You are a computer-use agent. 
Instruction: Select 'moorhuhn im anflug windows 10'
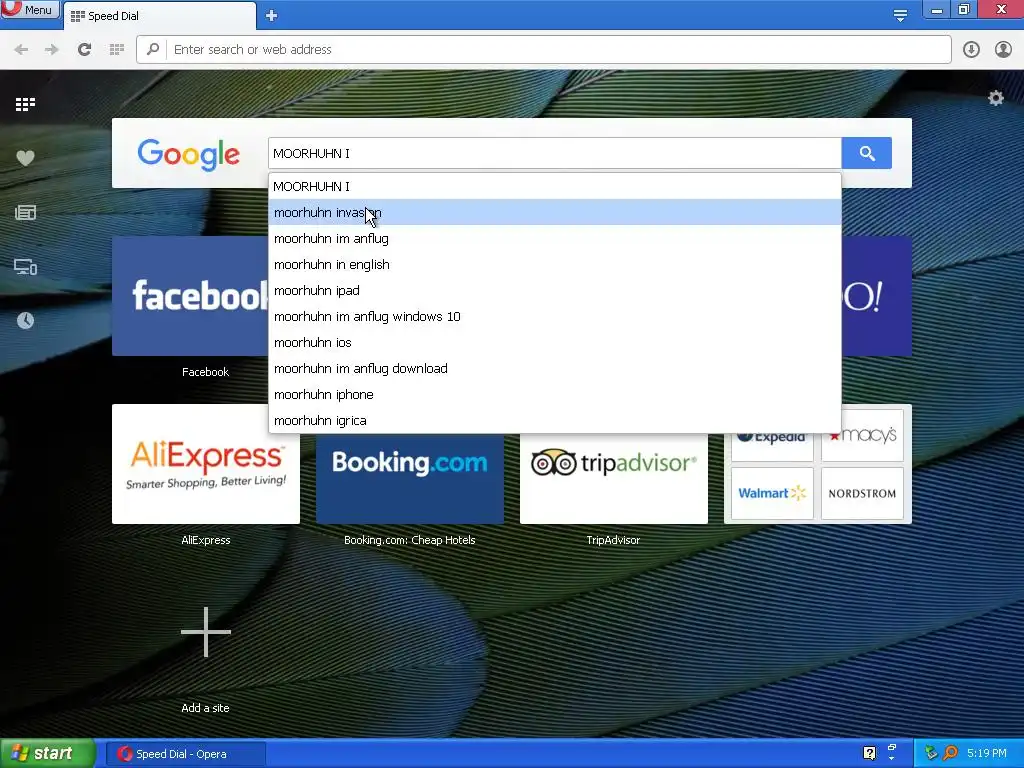tap(554, 317)
